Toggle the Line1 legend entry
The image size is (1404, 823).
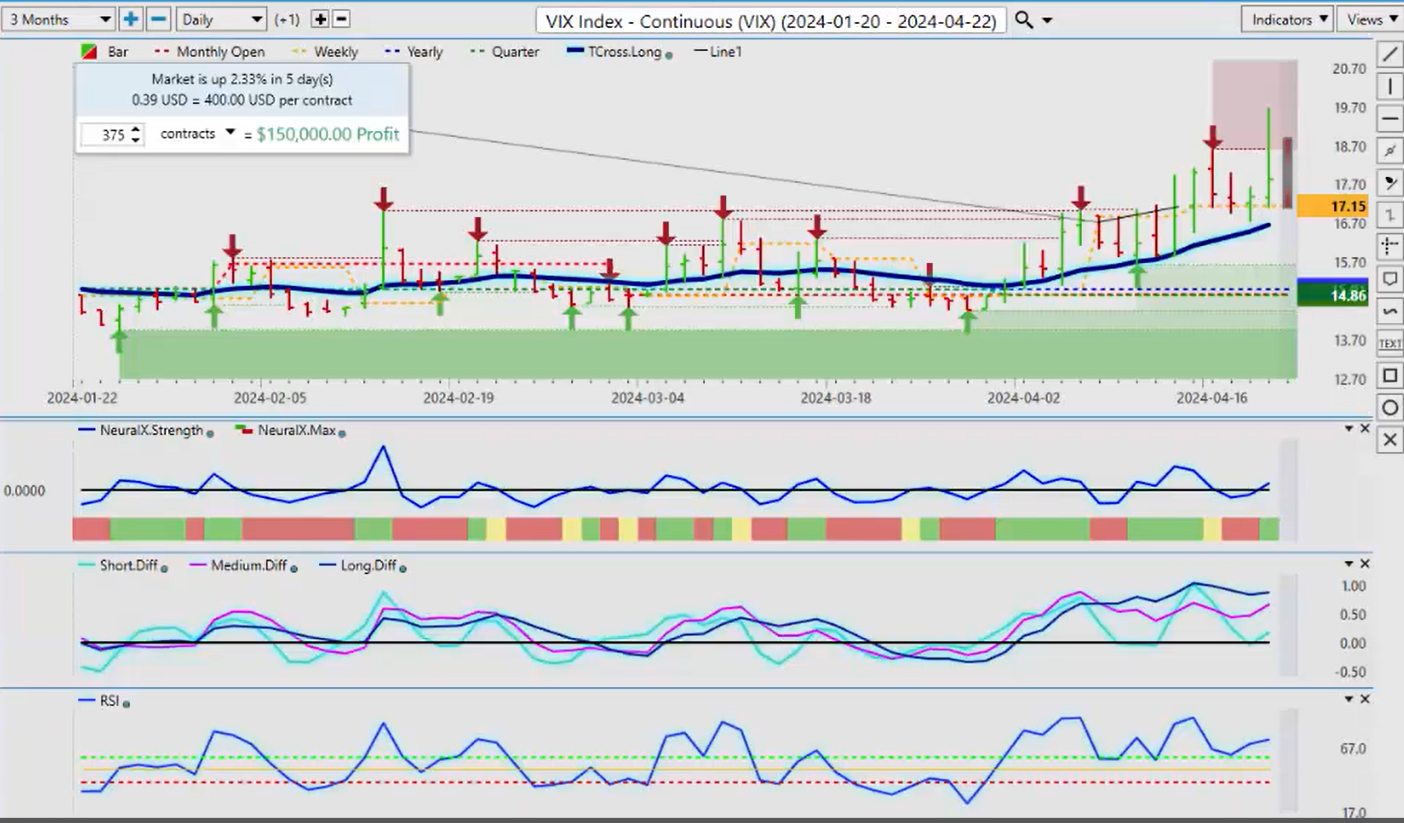(x=720, y=52)
